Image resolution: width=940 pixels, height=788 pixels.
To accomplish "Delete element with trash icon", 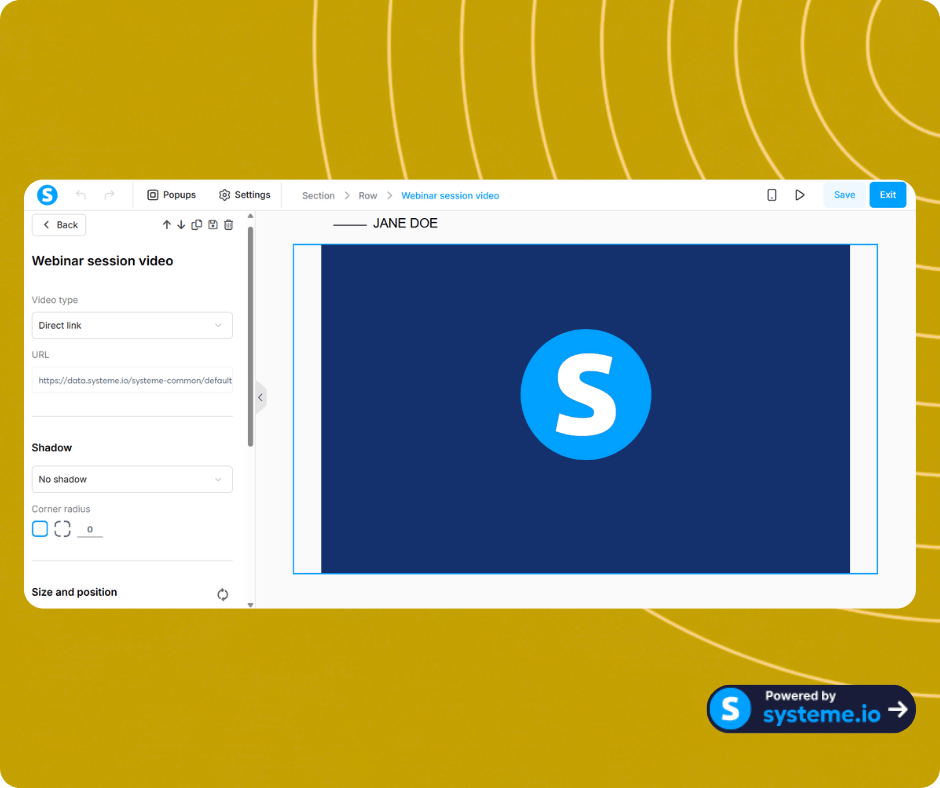I will click(228, 225).
